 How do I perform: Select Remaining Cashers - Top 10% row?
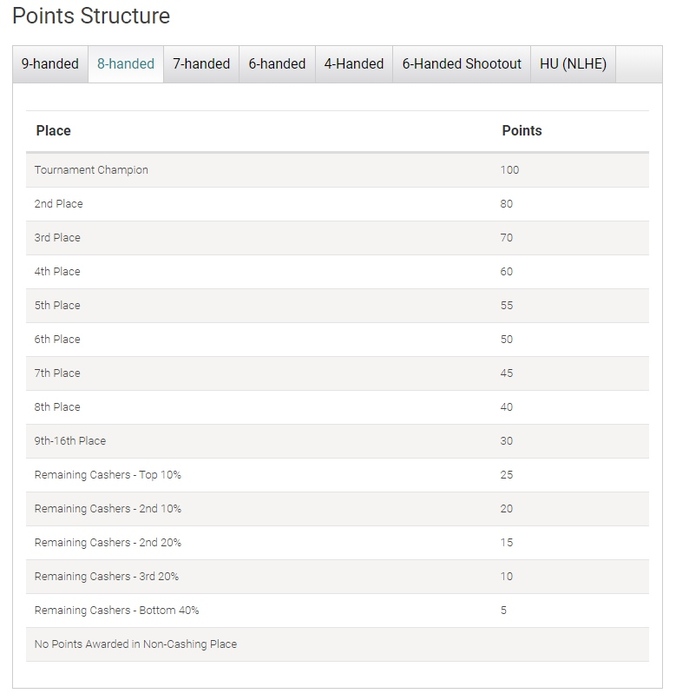(x=108, y=475)
